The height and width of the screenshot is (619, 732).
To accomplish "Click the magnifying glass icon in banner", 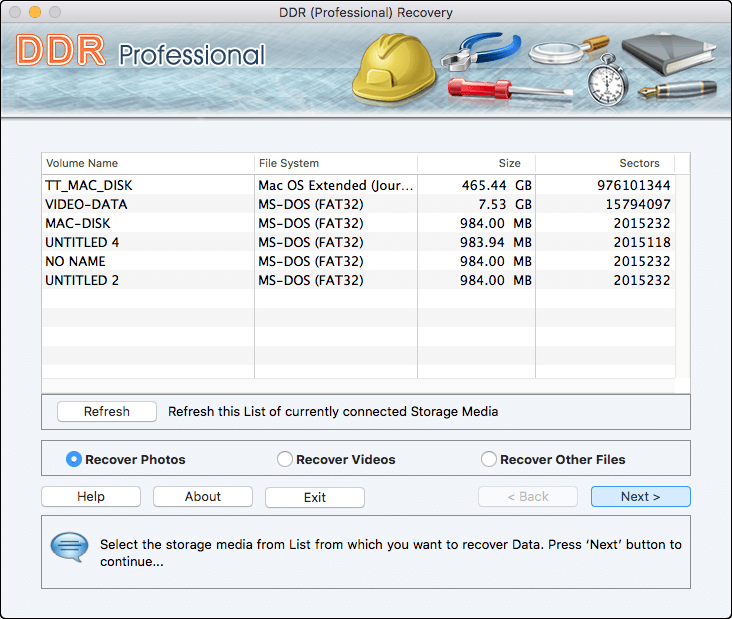I will point(569,49).
